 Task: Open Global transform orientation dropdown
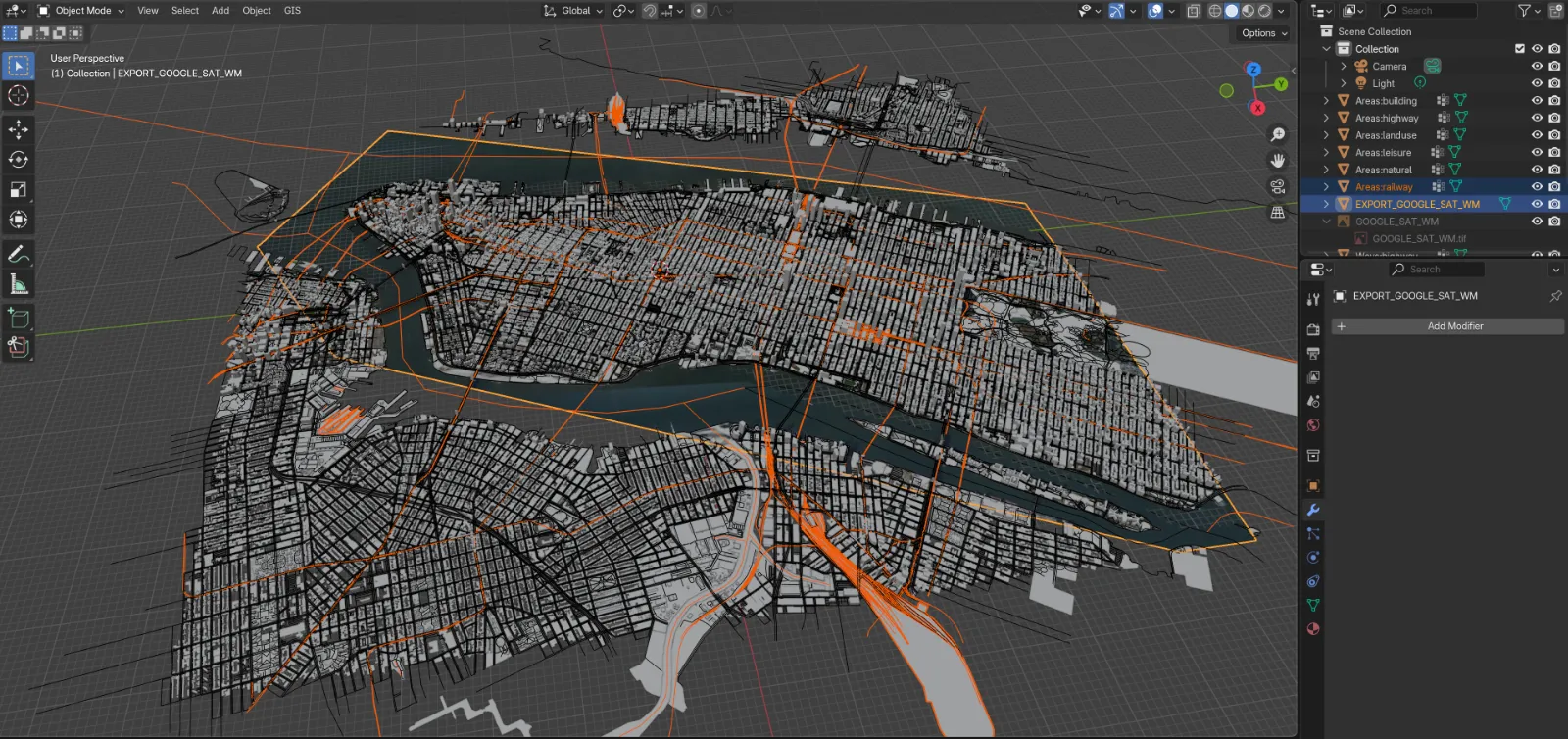(572, 11)
